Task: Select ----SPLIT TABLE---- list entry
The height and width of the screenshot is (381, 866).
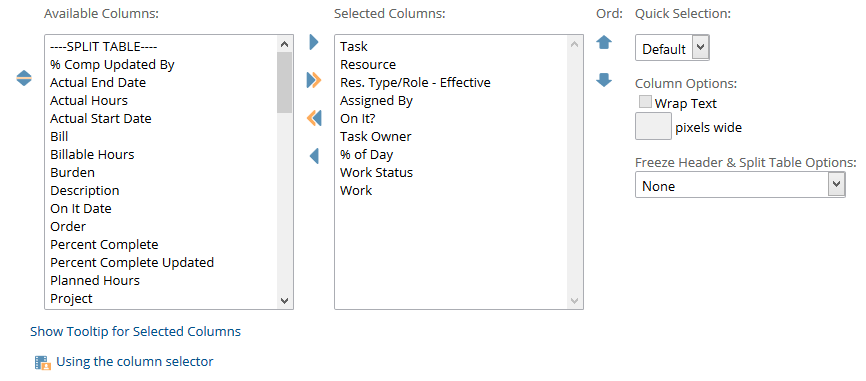Action: pos(104,46)
